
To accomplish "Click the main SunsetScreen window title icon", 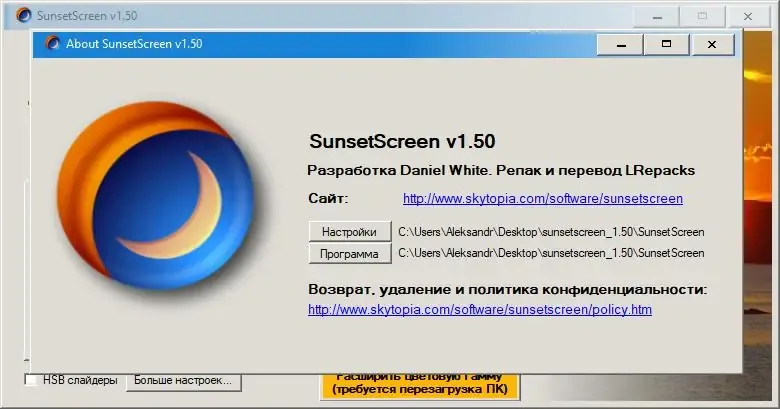I will (x=23, y=15).
